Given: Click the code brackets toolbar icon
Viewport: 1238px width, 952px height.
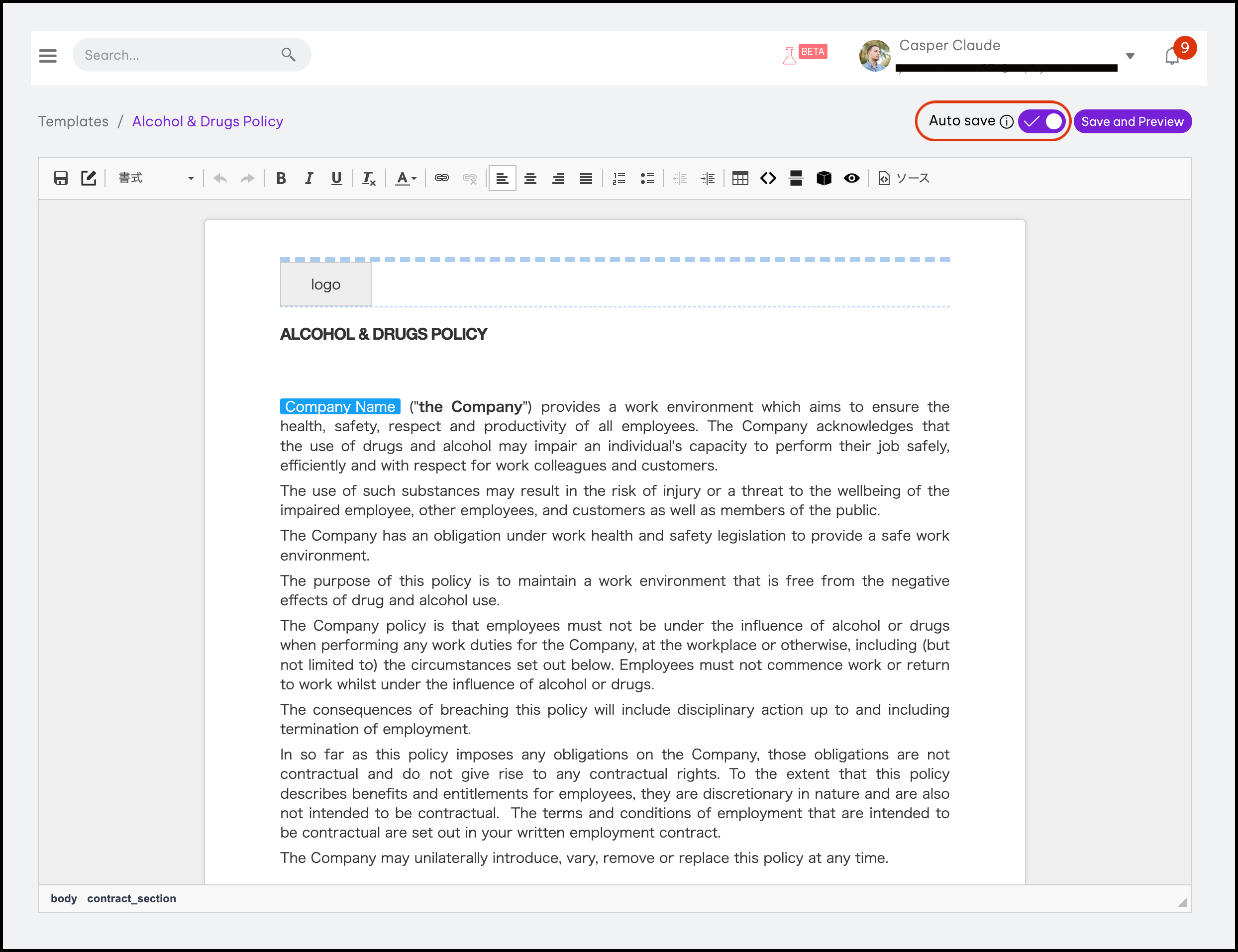Looking at the screenshot, I should coord(768,179).
